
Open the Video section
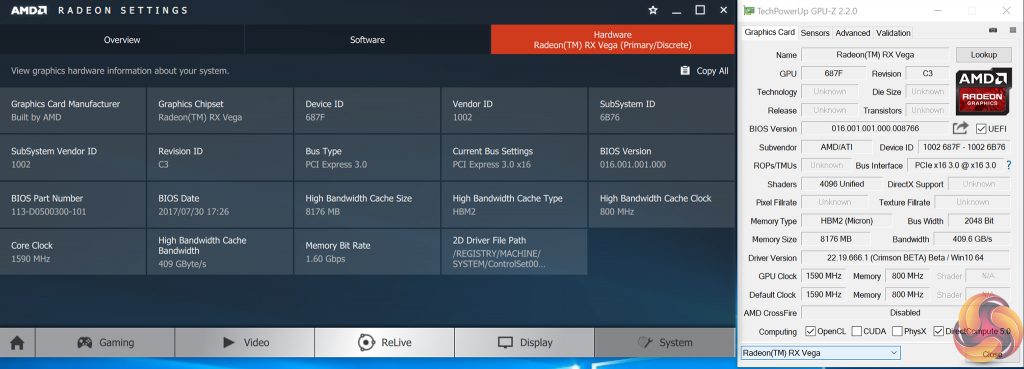point(245,342)
